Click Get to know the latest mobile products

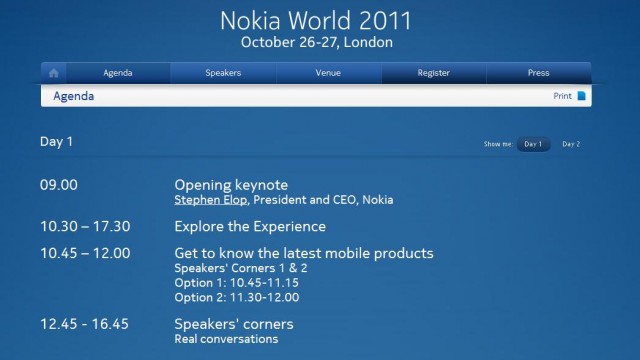point(304,253)
